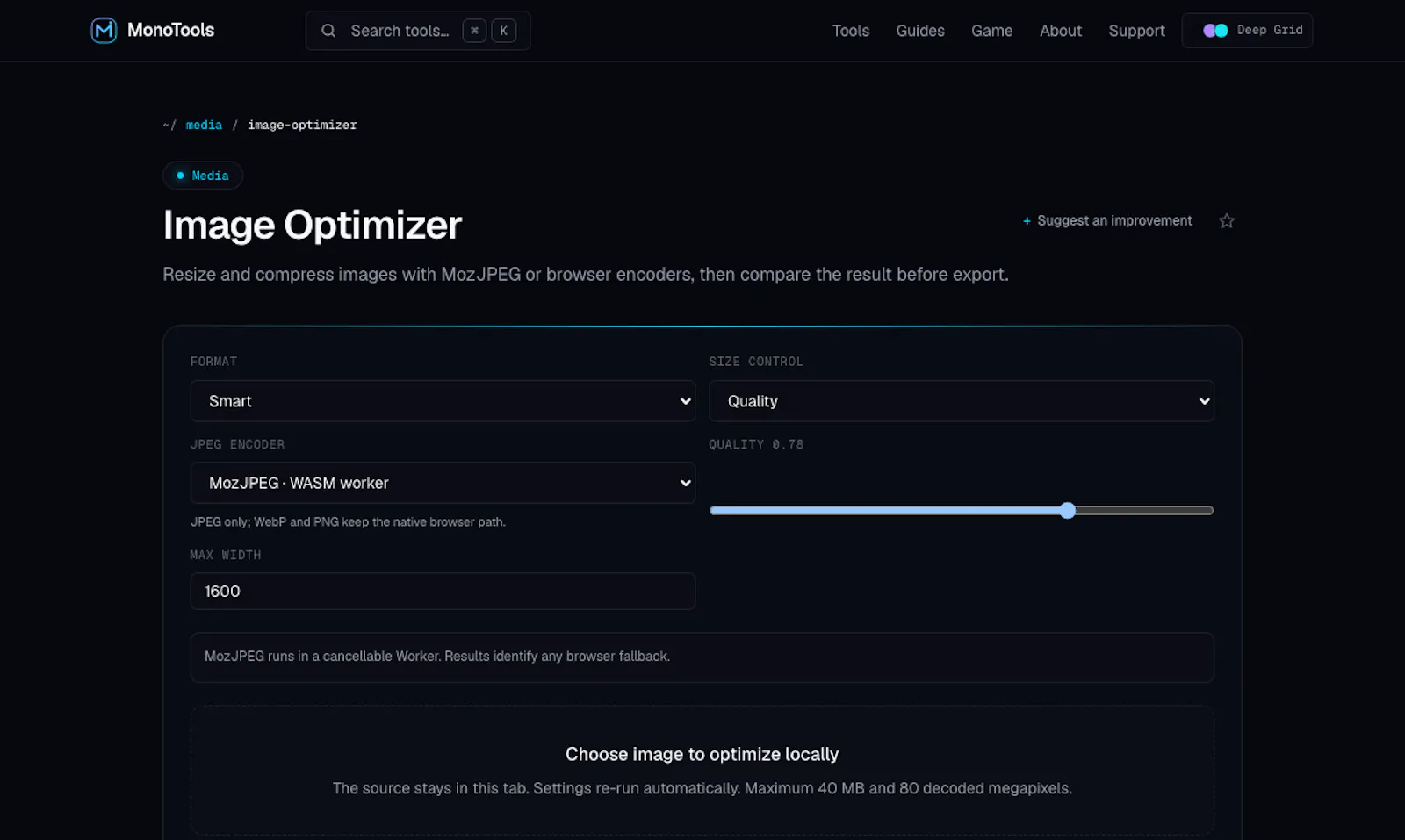Click the Max Width input showing 1600
The height and width of the screenshot is (840, 1405).
pos(443,592)
